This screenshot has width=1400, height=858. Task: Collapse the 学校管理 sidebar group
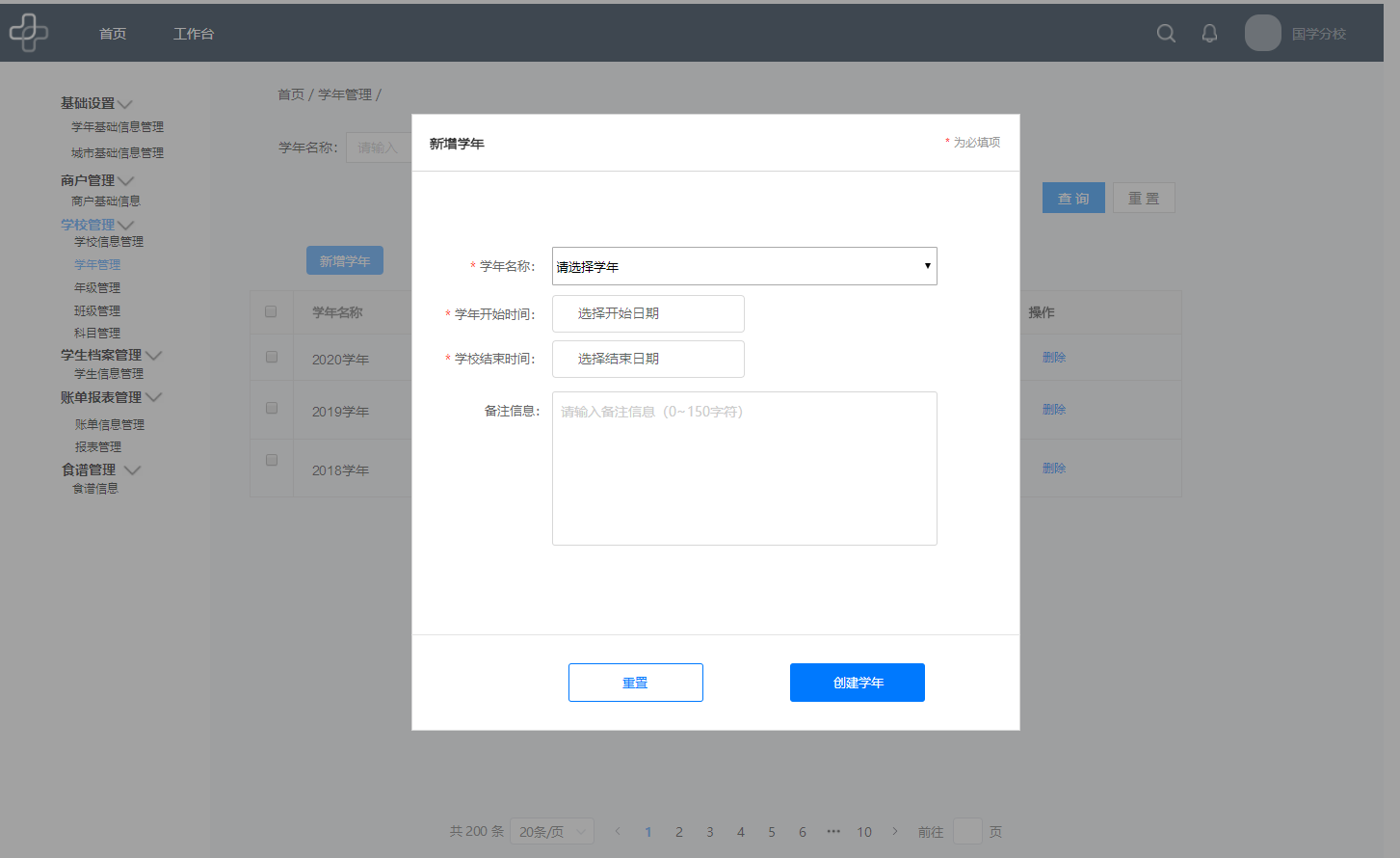126,225
